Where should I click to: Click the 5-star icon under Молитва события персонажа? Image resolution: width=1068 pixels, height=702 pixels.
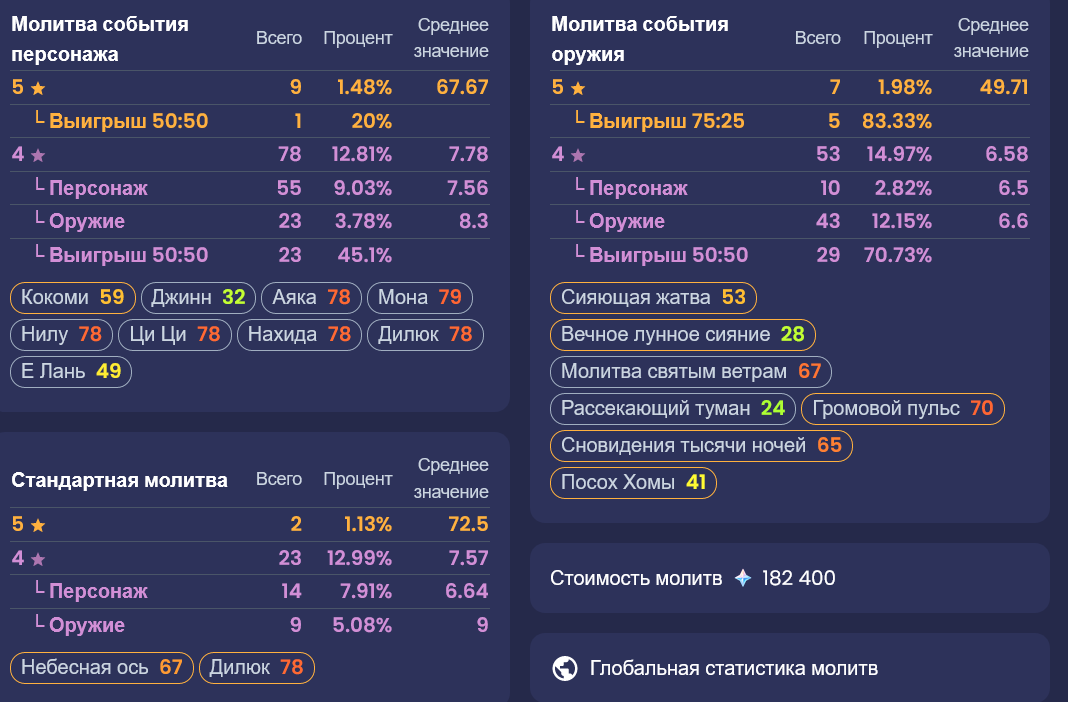point(38,88)
